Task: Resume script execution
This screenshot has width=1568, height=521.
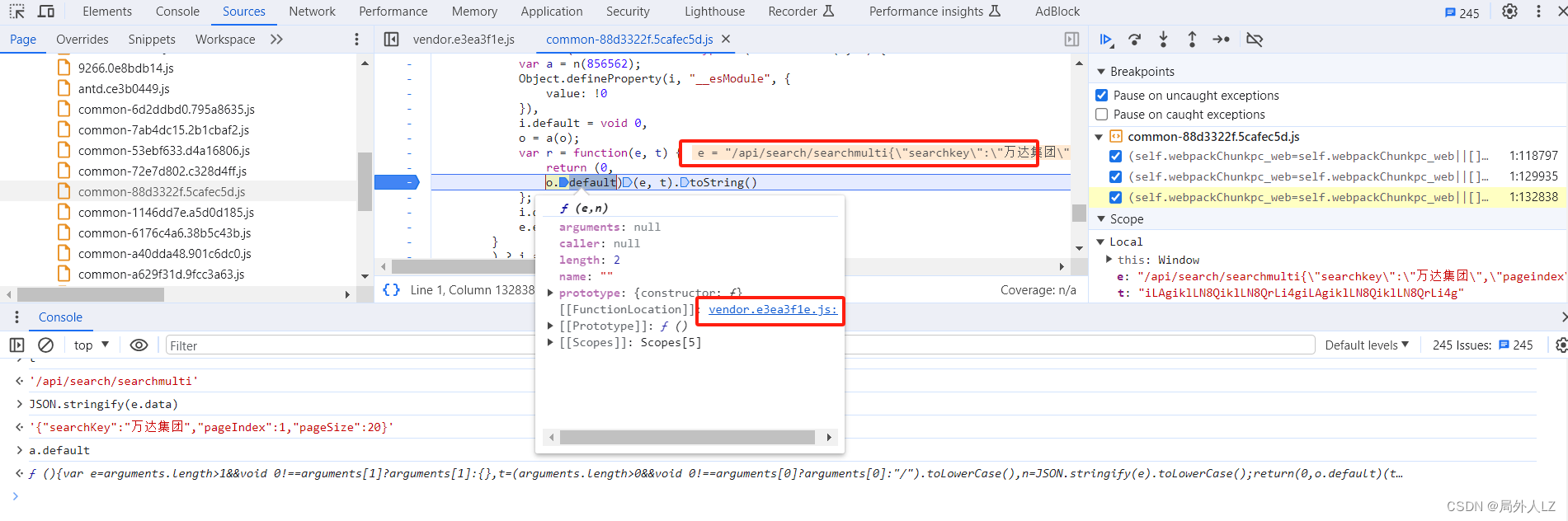Action: (x=1106, y=39)
